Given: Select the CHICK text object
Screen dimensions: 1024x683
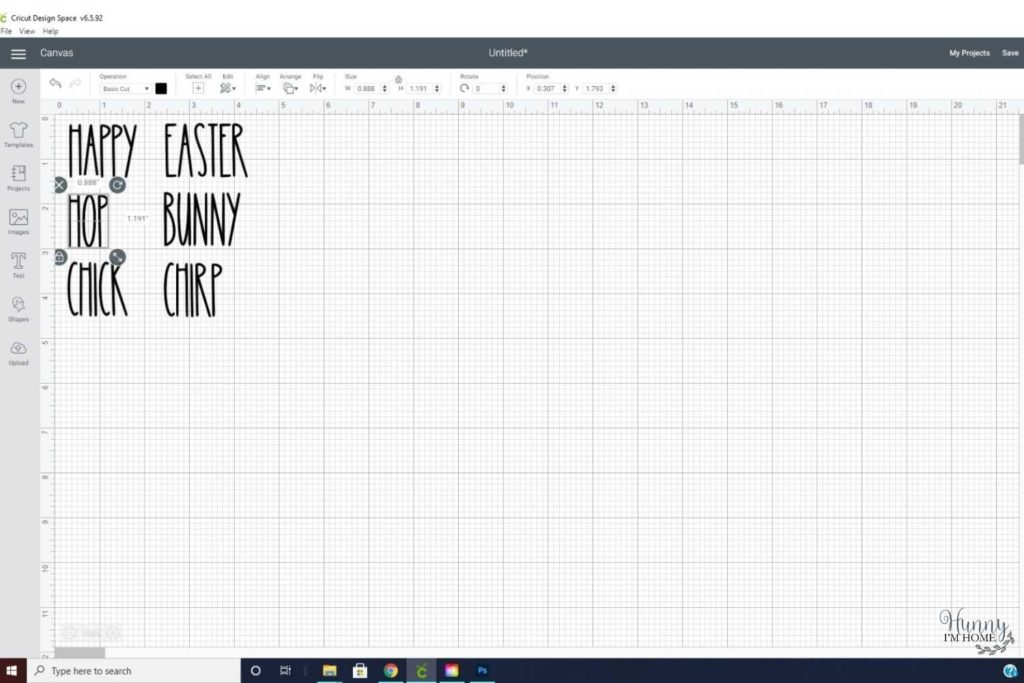Looking at the screenshot, I should [x=97, y=289].
